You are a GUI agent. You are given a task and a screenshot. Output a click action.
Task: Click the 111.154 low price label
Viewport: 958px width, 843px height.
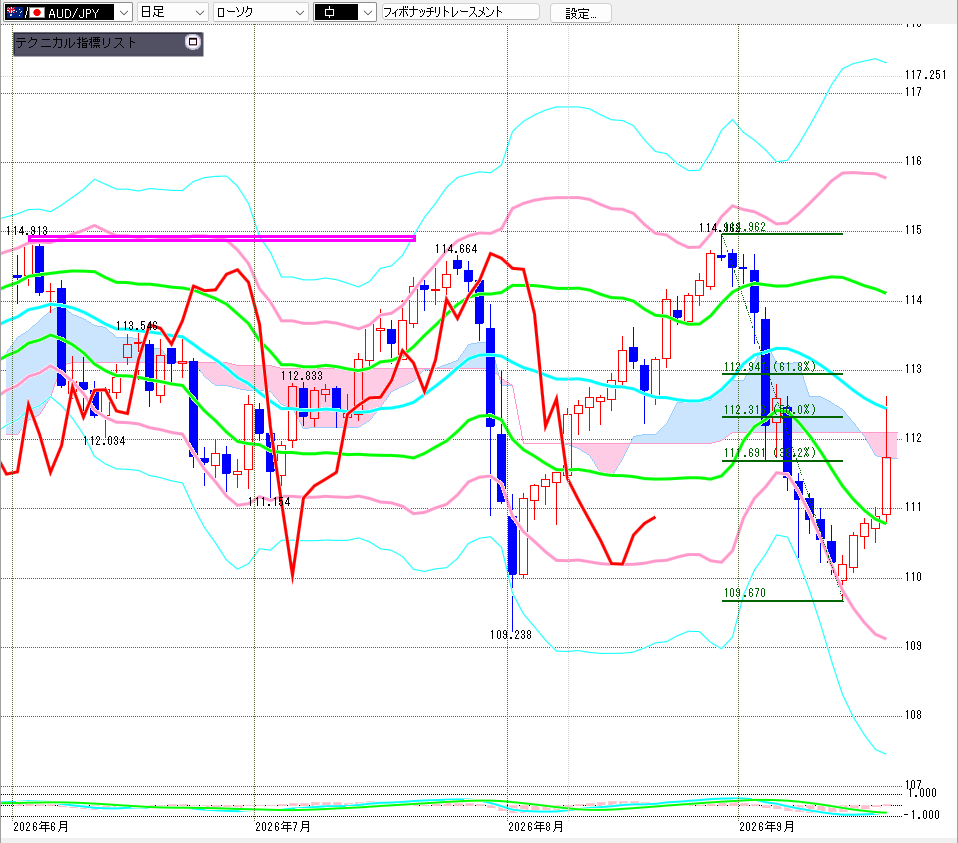coord(269,502)
